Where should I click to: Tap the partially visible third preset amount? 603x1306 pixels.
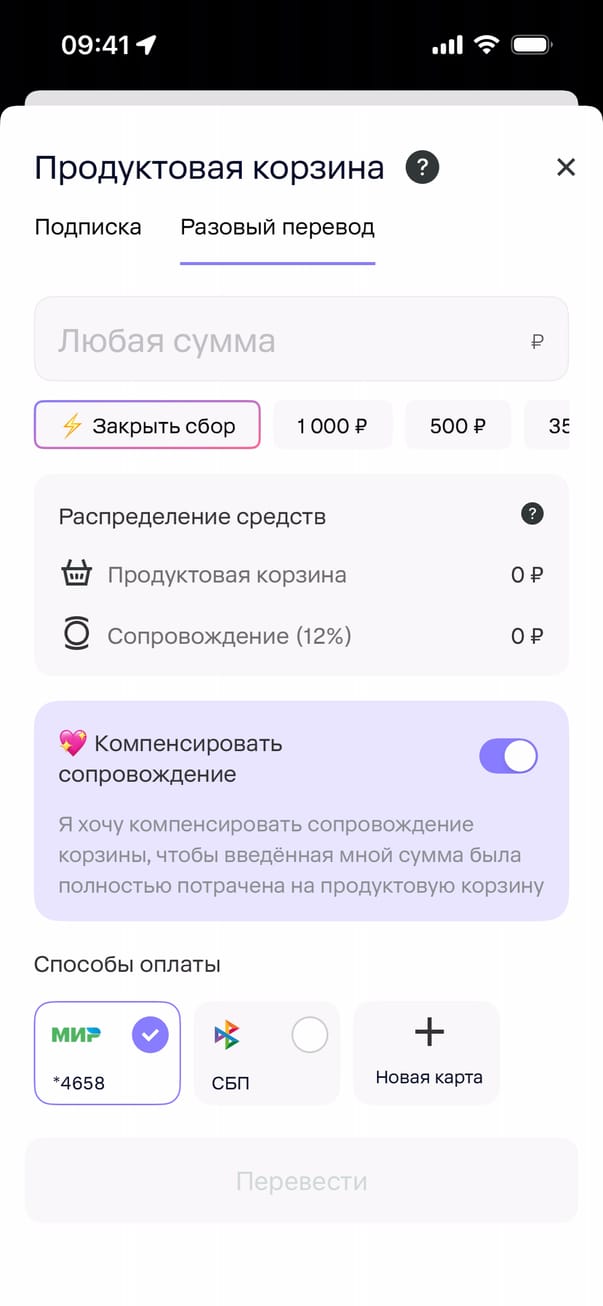click(x=556, y=426)
